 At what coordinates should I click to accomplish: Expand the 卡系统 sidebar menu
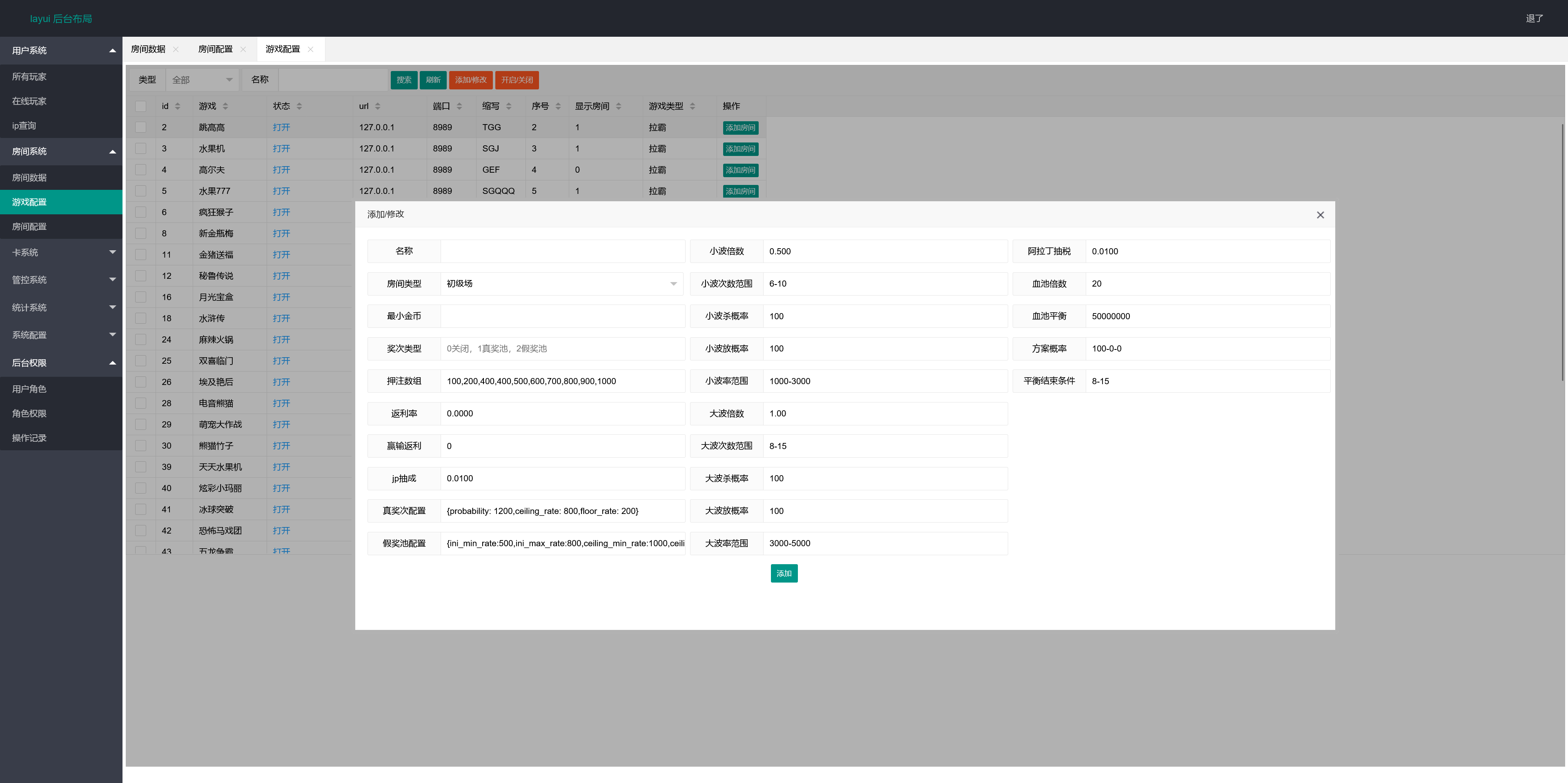tap(61, 252)
